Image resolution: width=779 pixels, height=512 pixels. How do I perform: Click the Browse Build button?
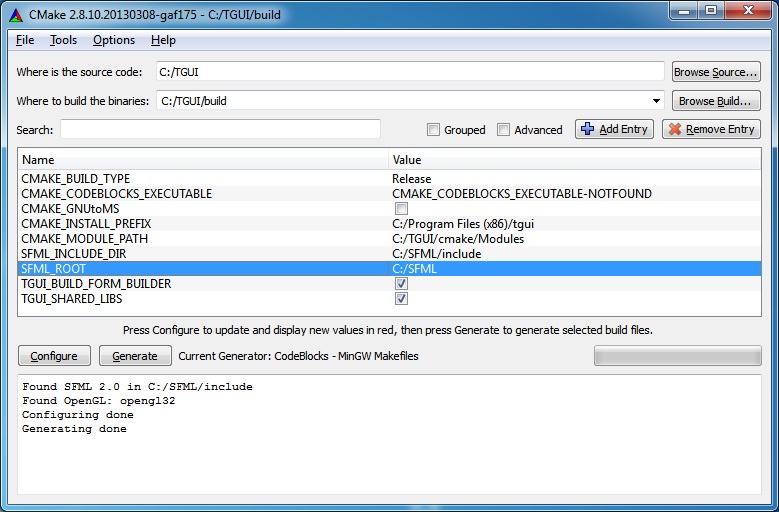[x=716, y=101]
